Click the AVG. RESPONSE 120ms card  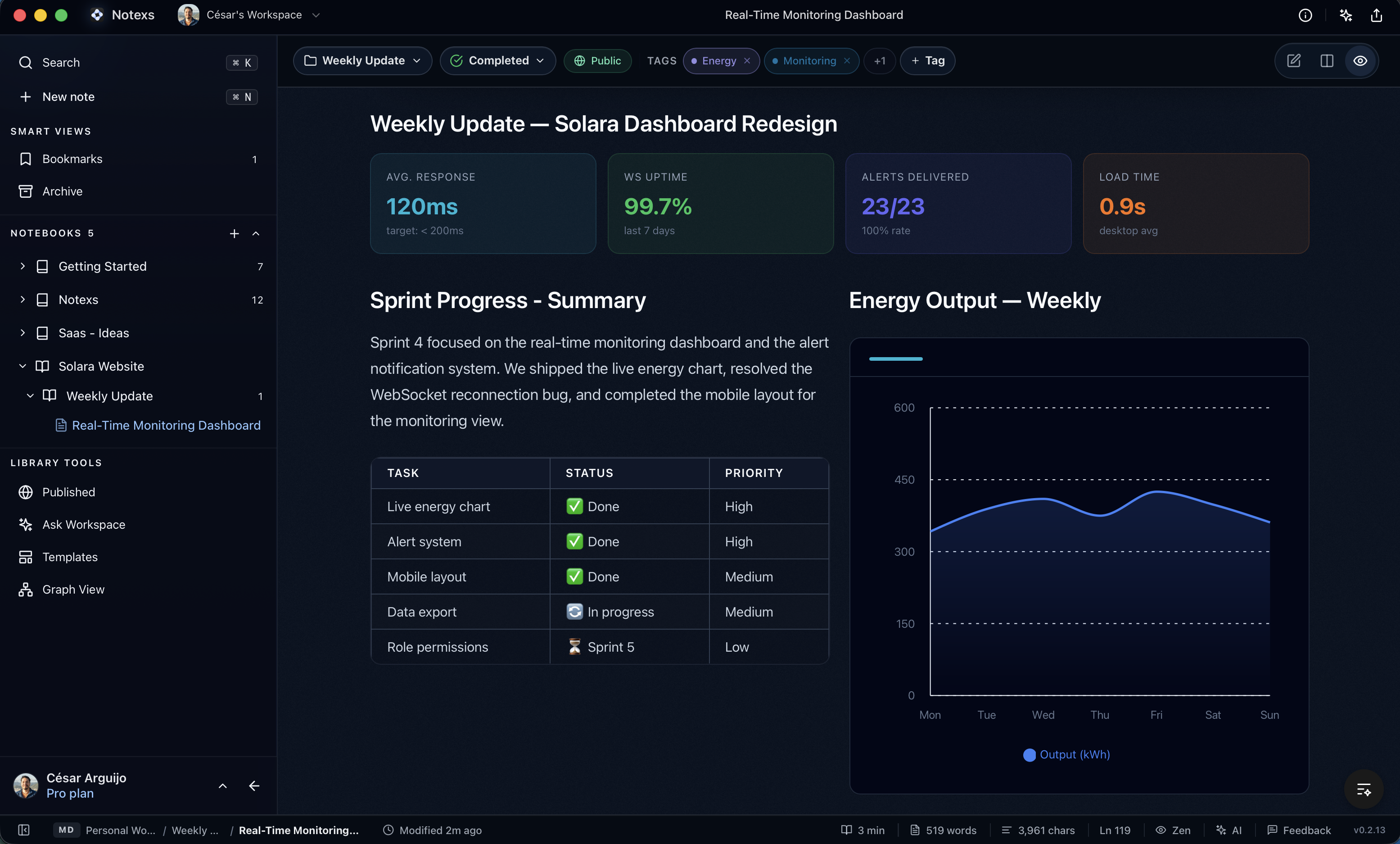tap(483, 204)
